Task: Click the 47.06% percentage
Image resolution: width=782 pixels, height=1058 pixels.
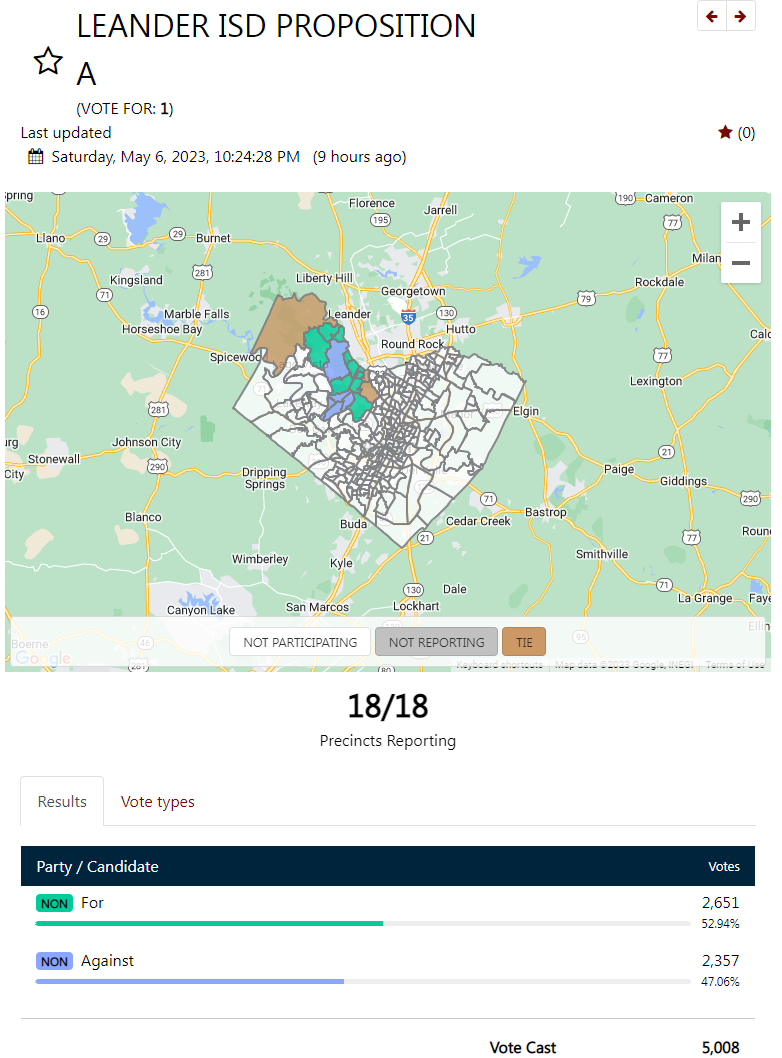Action: (x=721, y=982)
